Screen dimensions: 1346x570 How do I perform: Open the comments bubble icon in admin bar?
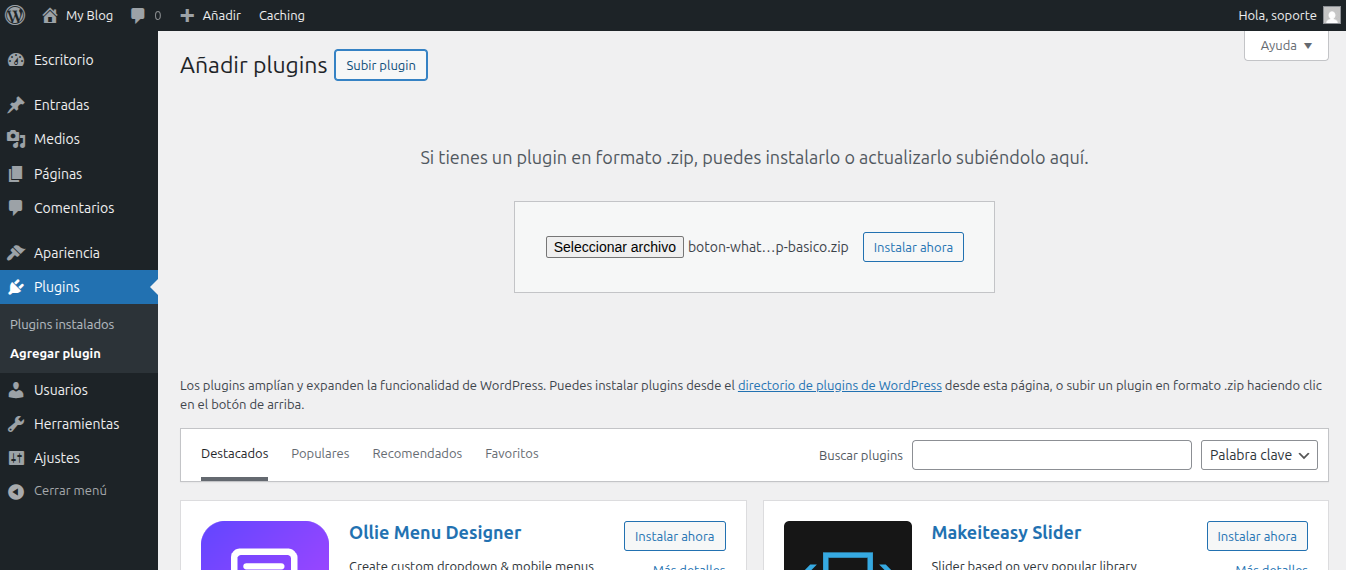(139, 16)
